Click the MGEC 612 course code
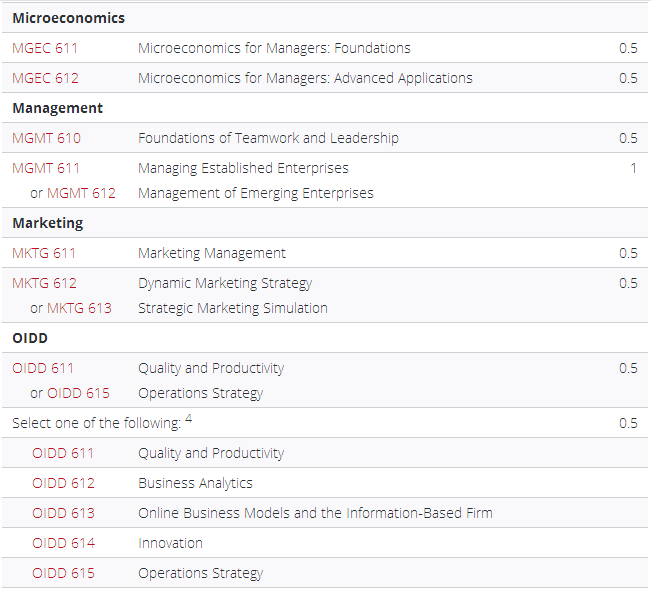The image size is (651, 591). coord(45,78)
